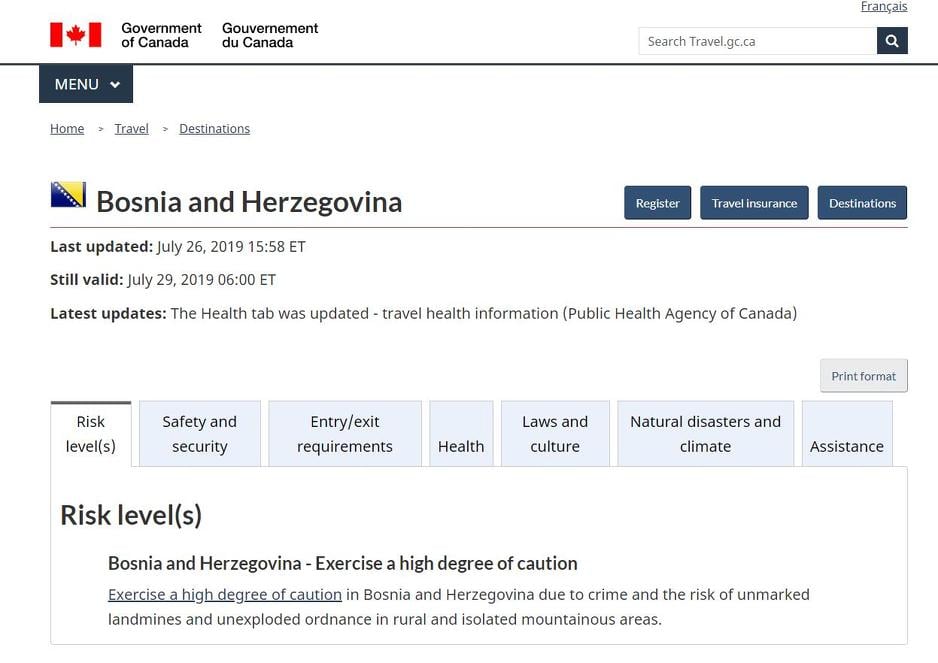
Task: Open the Travel insurance button
Action: pos(754,203)
